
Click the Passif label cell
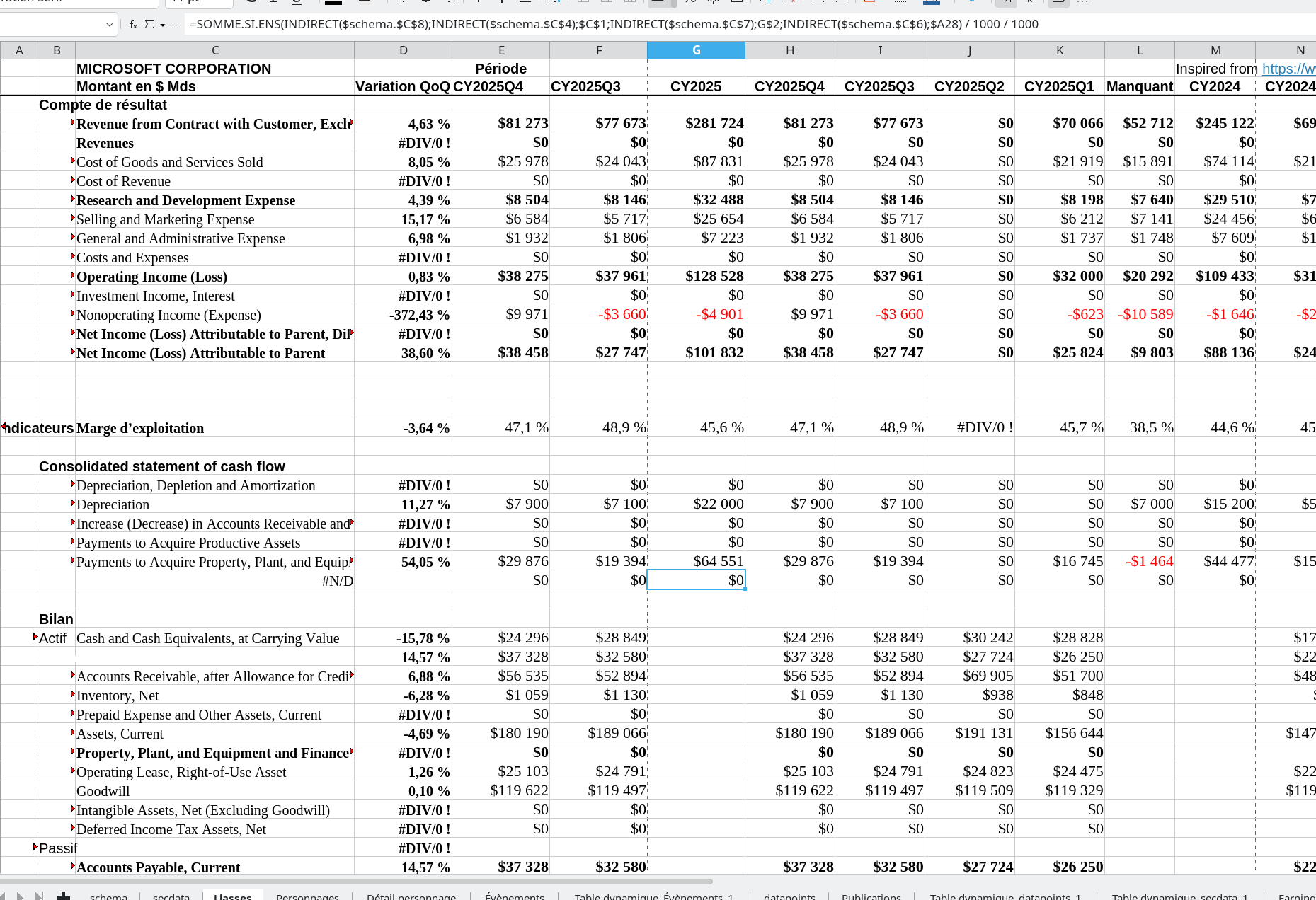(58, 848)
